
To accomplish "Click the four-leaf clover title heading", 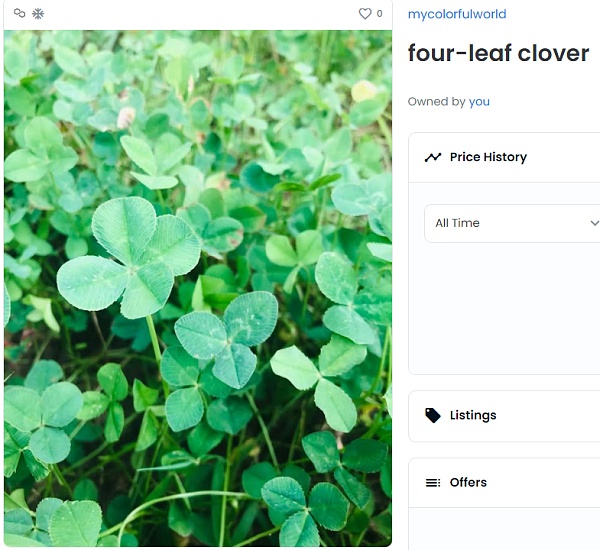I will (498, 53).
